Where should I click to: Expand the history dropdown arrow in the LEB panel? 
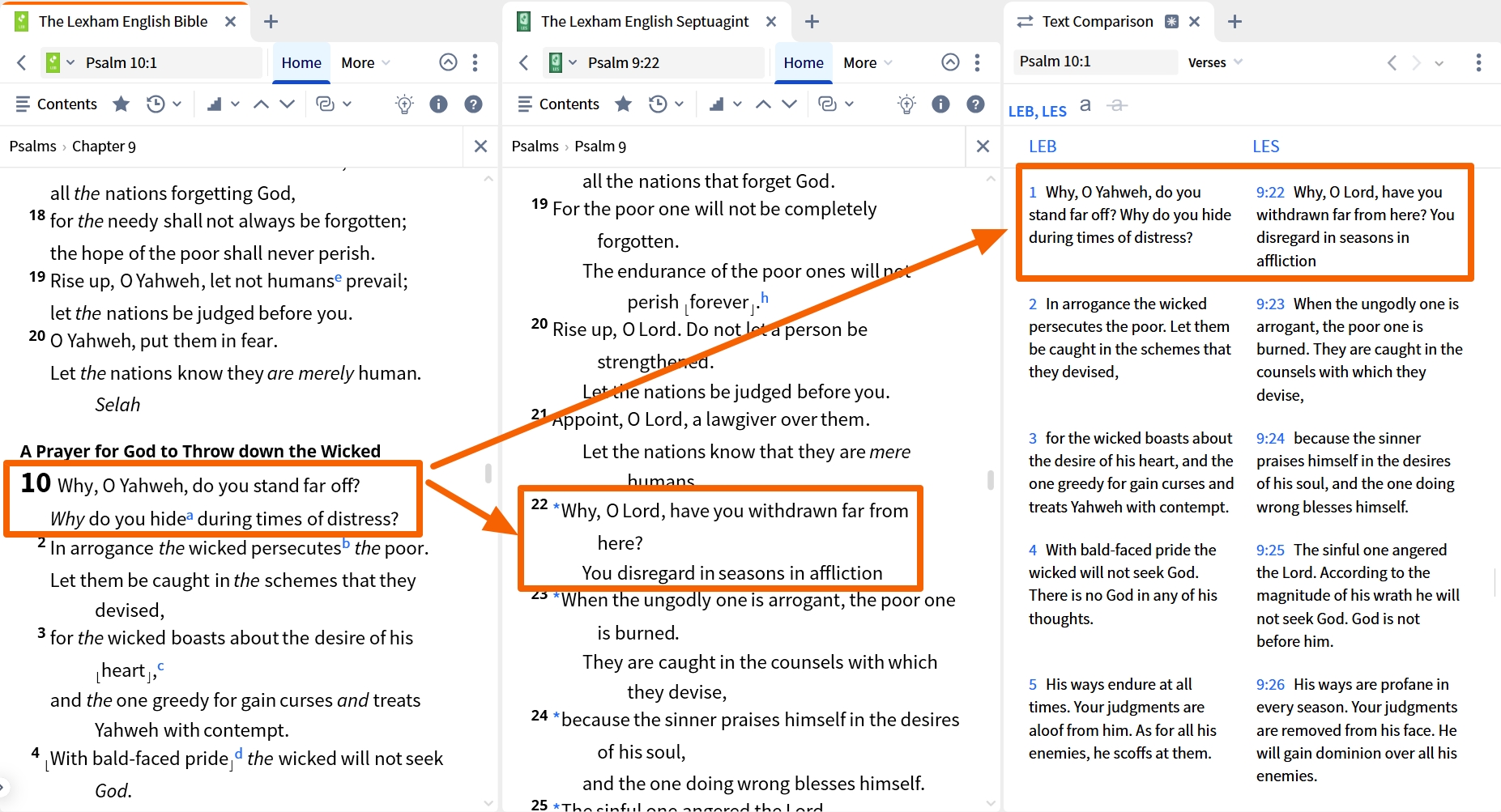click(177, 104)
